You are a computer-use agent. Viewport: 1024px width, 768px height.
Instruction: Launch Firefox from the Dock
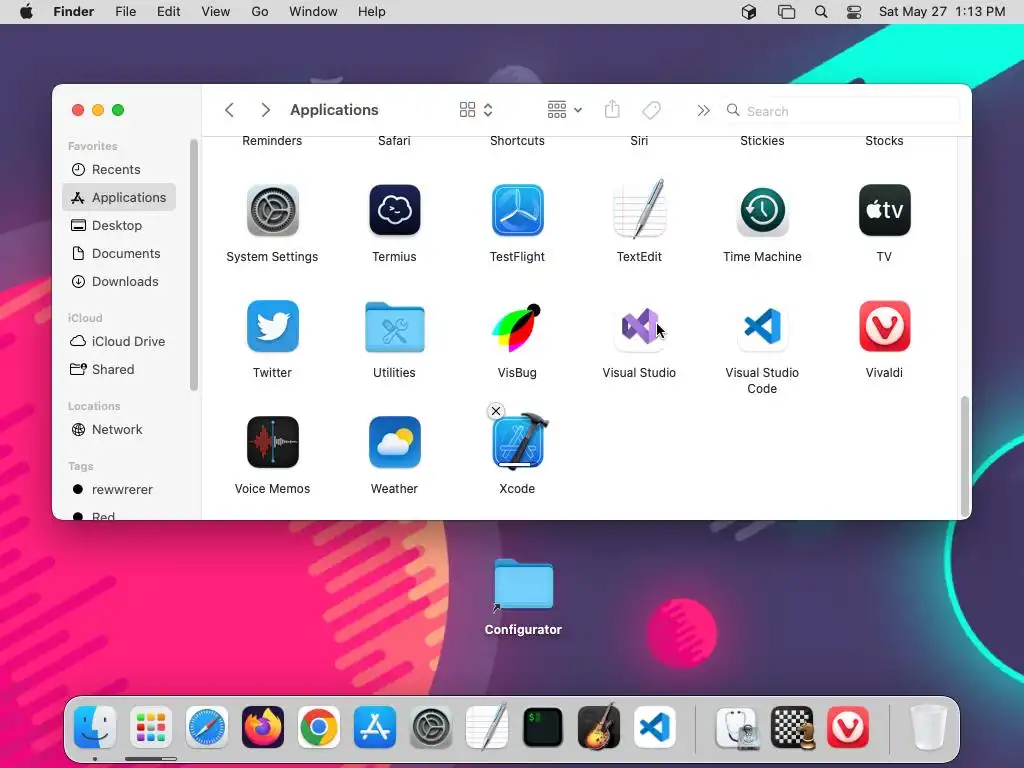click(263, 727)
